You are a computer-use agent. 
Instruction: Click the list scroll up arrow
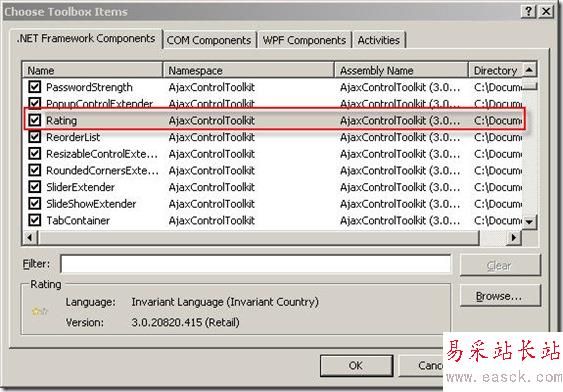coord(530,70)
